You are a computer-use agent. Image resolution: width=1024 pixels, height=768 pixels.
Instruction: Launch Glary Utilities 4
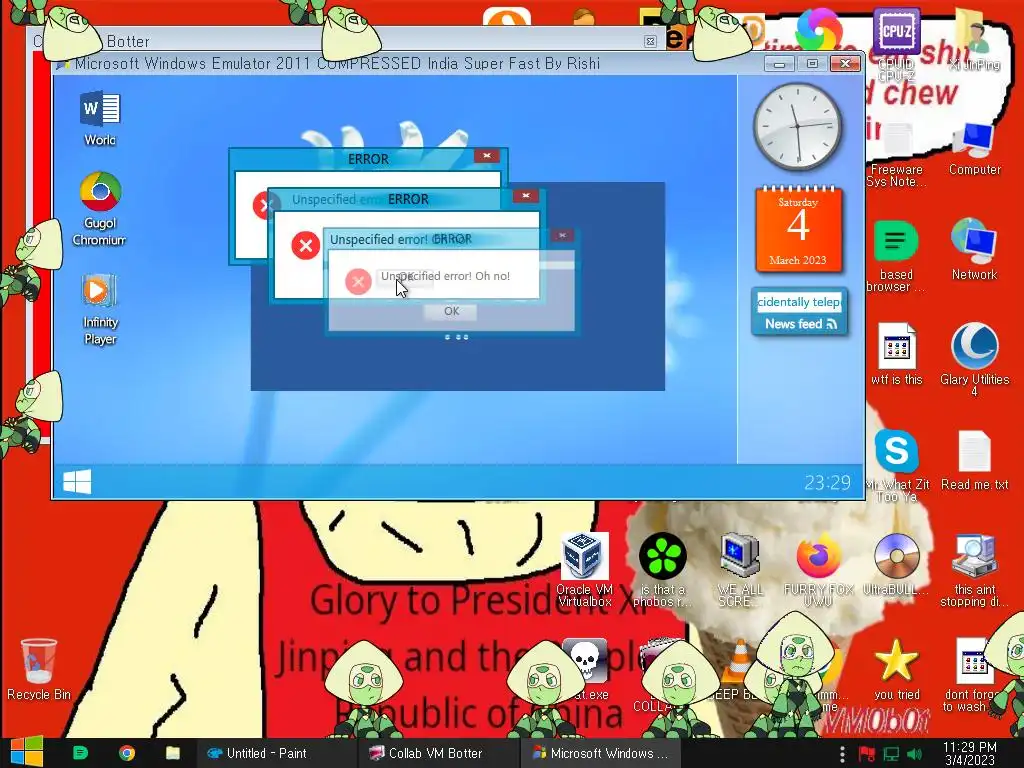click(x=974, y=359)
